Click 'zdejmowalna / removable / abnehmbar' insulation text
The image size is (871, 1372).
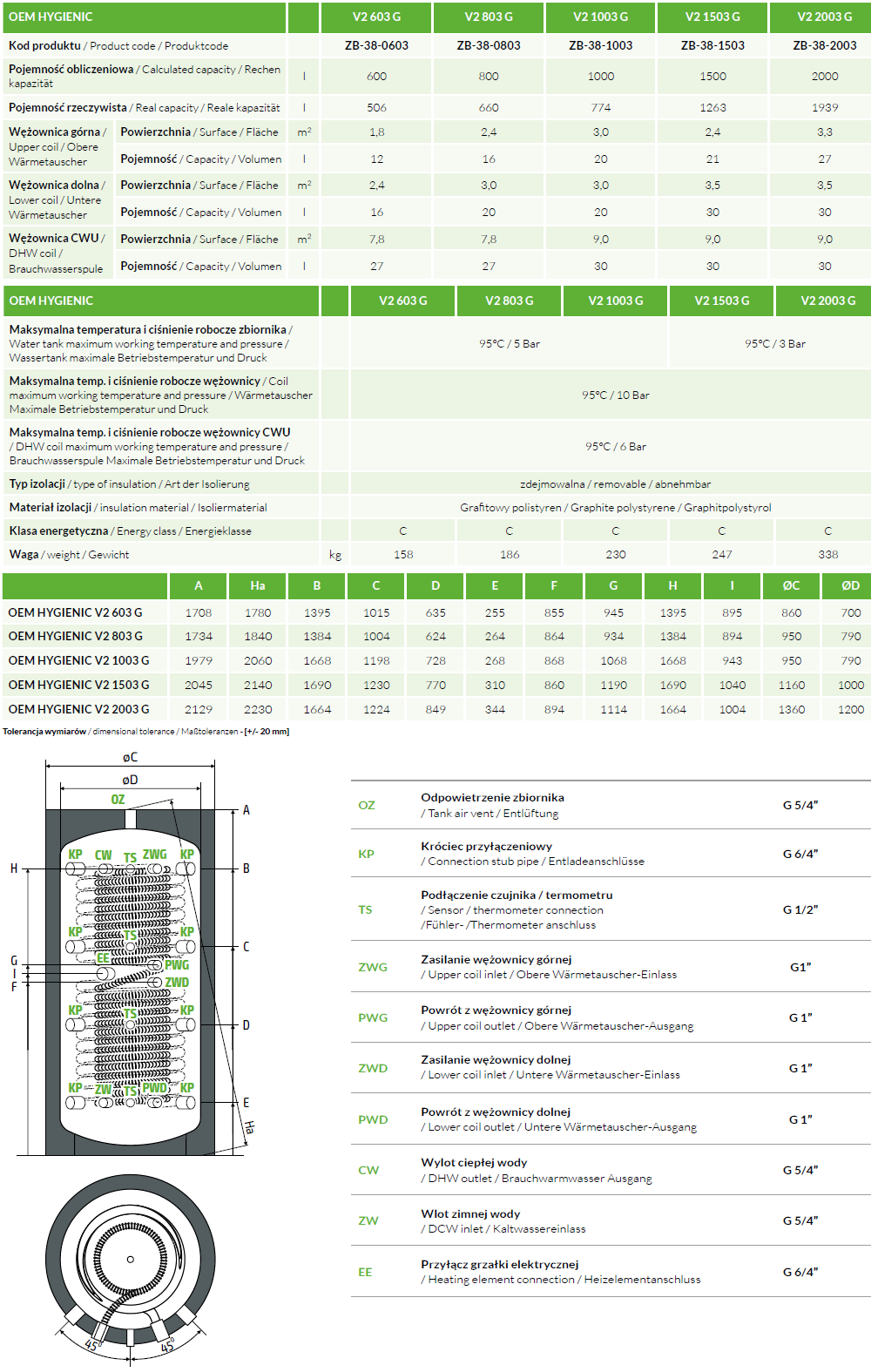(x=616, y=483)
